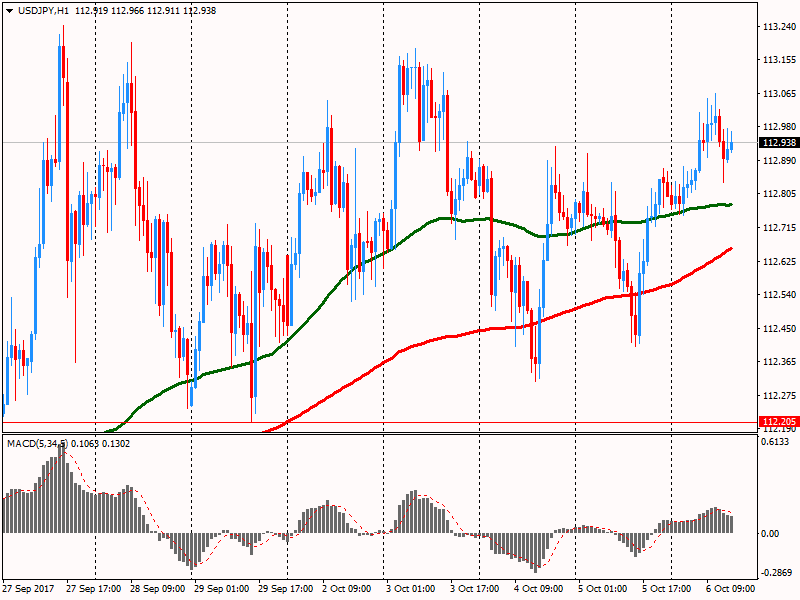Select price scale value 113.155
This screenshot has width=800, height=600.
779,60
